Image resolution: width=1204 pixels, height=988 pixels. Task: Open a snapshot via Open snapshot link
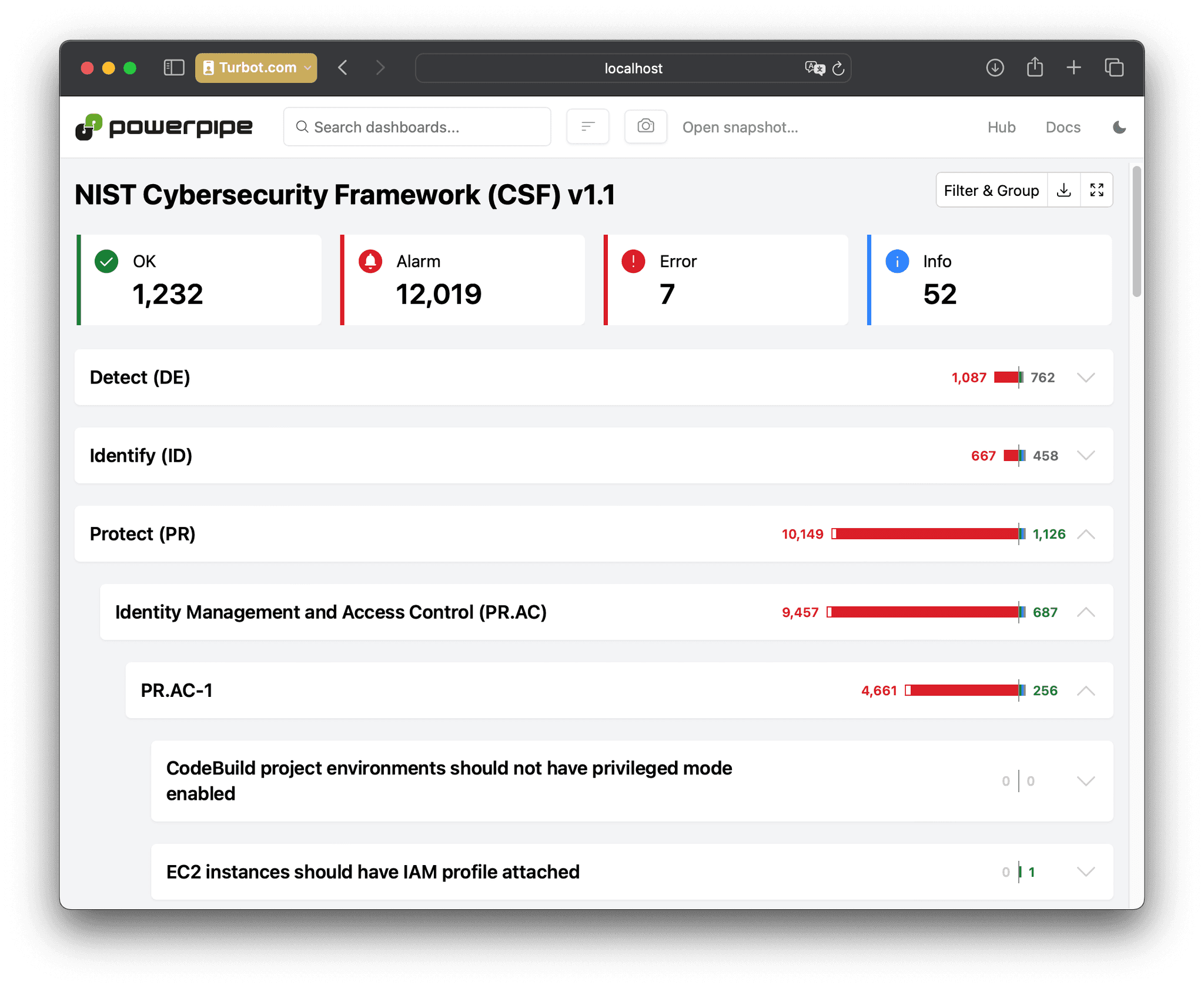click(x=740, y=127)
